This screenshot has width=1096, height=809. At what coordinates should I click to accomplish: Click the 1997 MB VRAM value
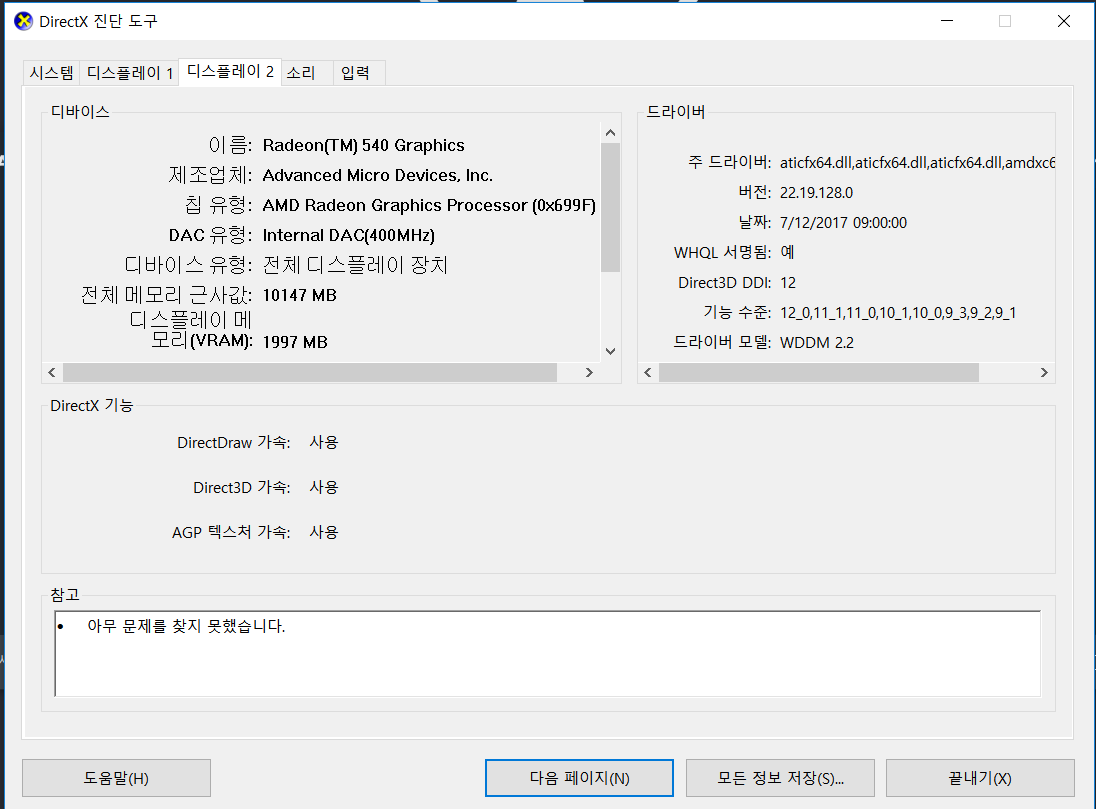point(295,342)
